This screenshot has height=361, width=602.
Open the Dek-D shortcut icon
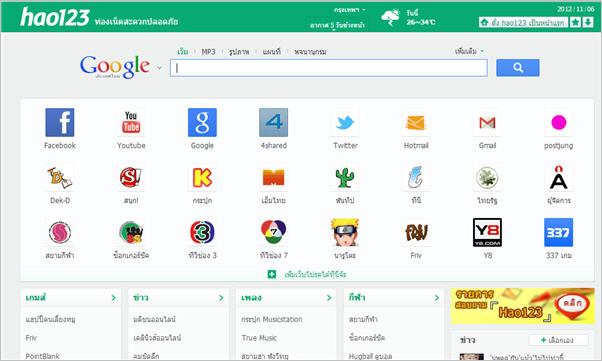pyautogui.click(x=60, y=177)
